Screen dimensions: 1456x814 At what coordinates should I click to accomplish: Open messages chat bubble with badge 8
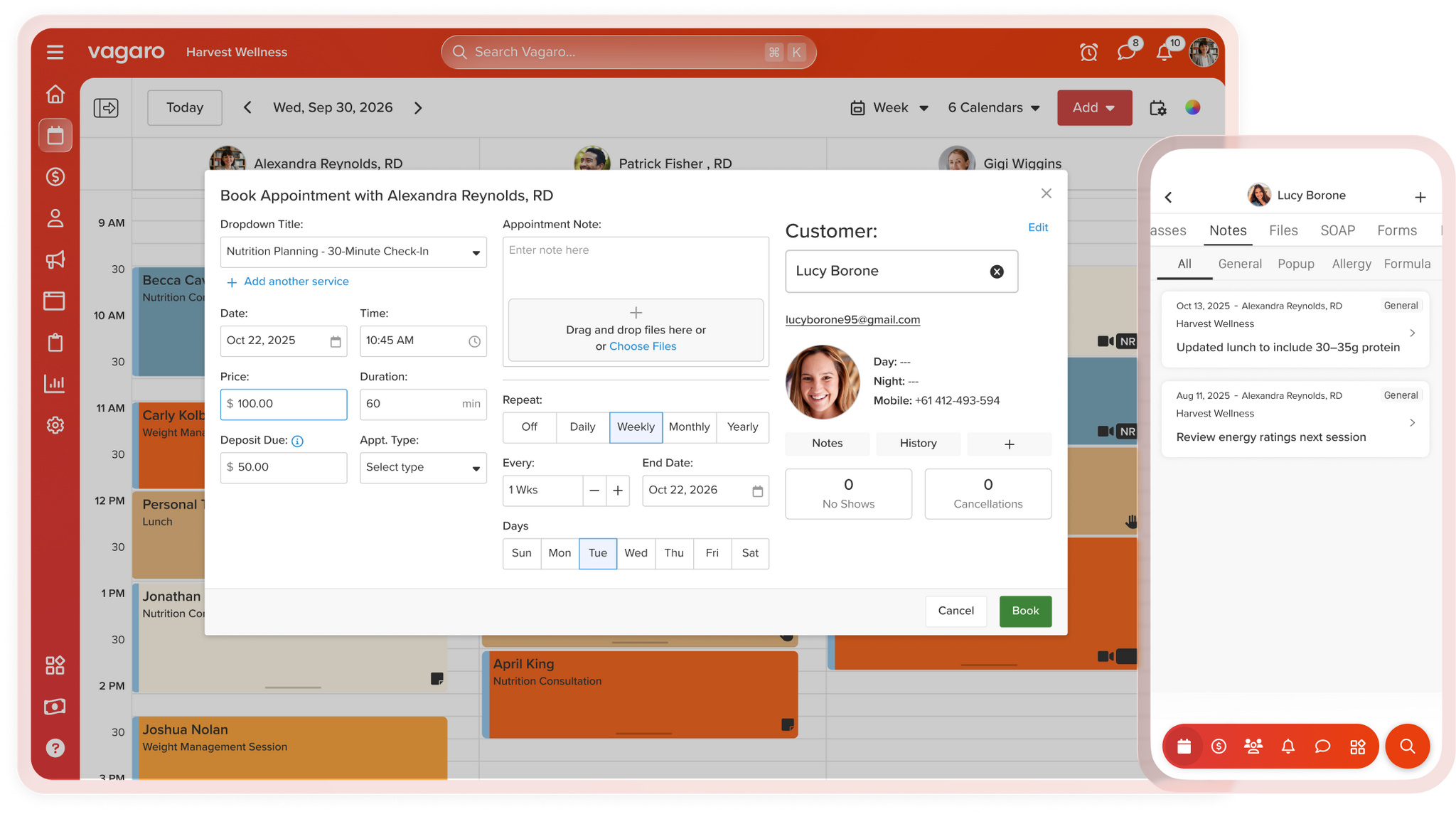coord(1127,52)
